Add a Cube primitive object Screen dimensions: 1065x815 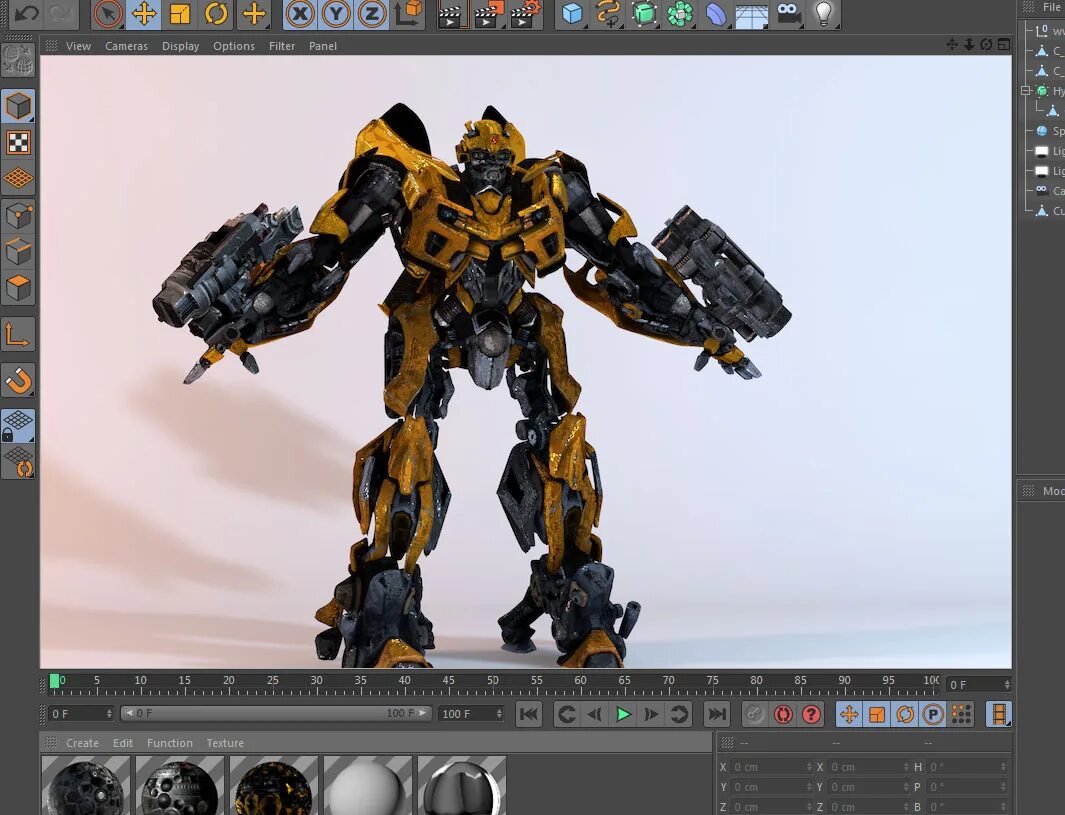pyautogui.click(x=572, y=14)
